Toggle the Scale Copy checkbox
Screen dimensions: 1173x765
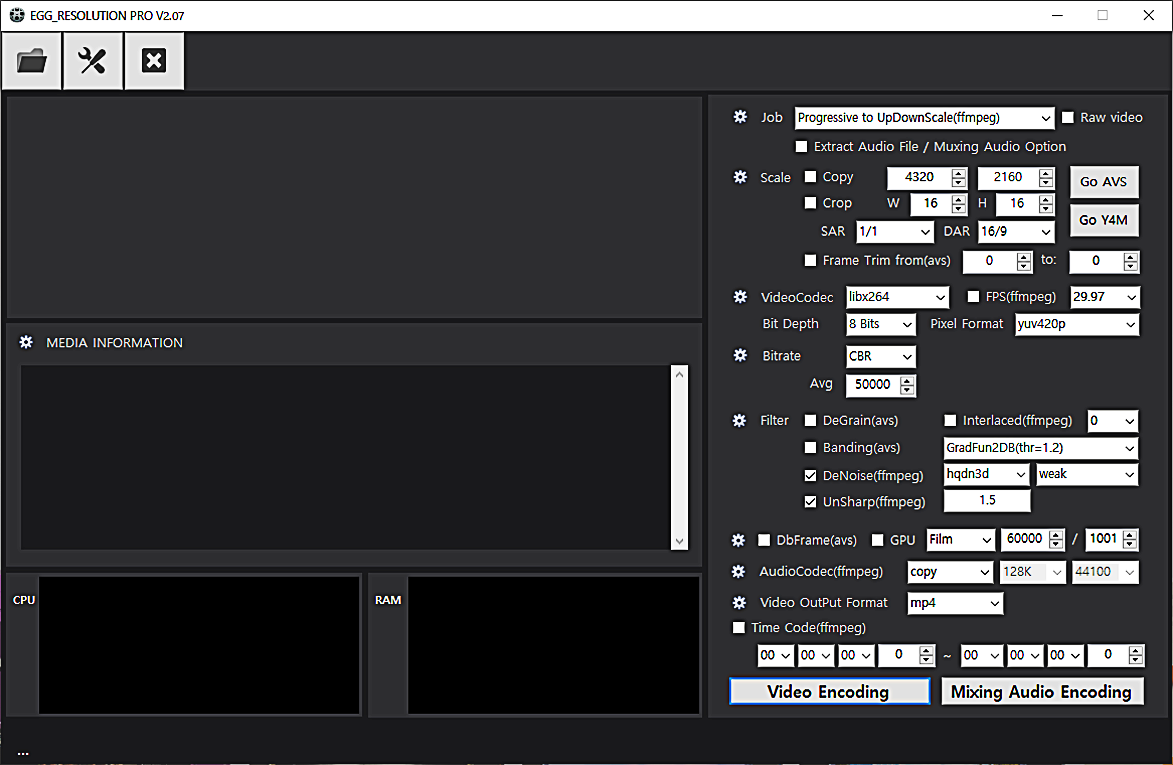point(810,176)
